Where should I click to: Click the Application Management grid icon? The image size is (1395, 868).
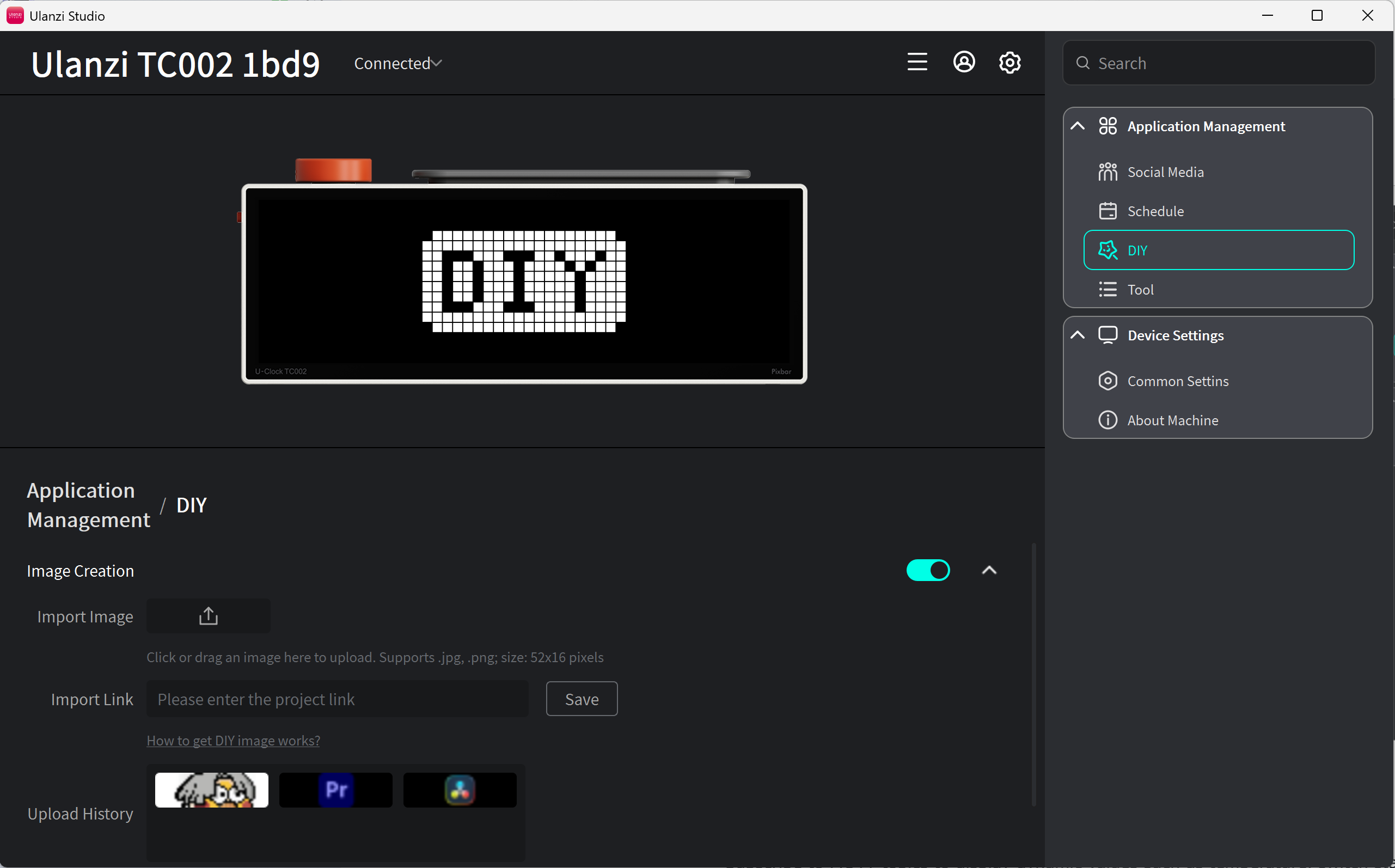click(1108, 126)
